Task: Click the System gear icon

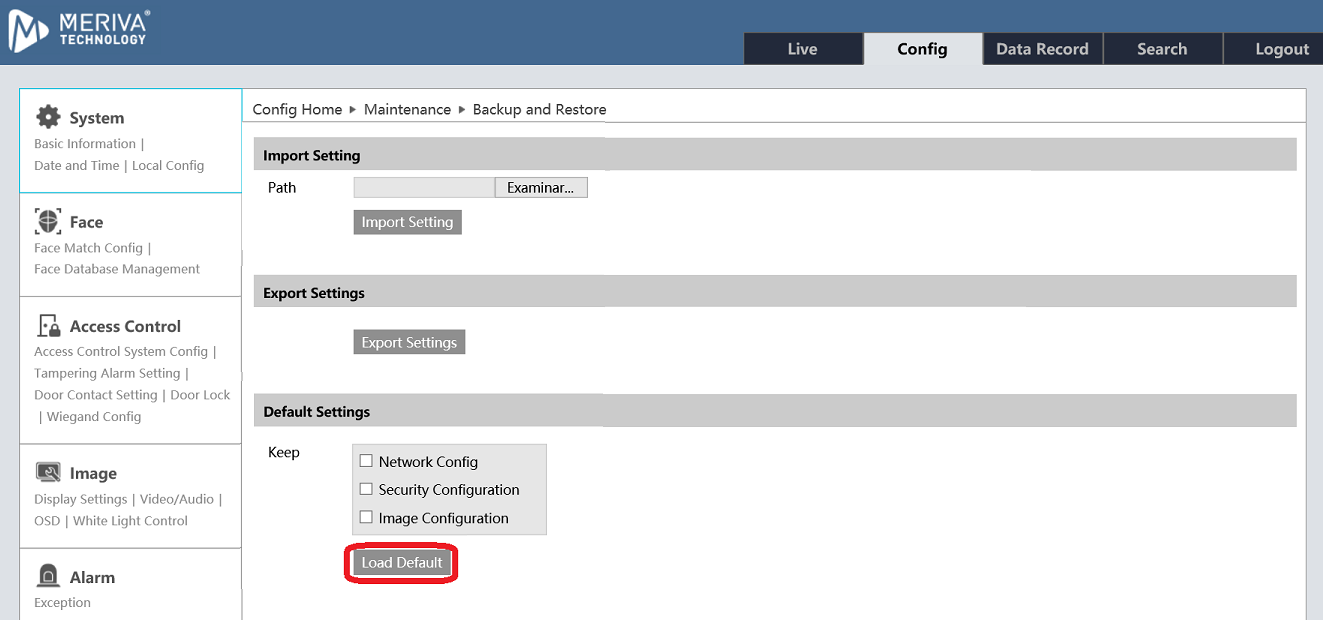Action: point(48,117)
